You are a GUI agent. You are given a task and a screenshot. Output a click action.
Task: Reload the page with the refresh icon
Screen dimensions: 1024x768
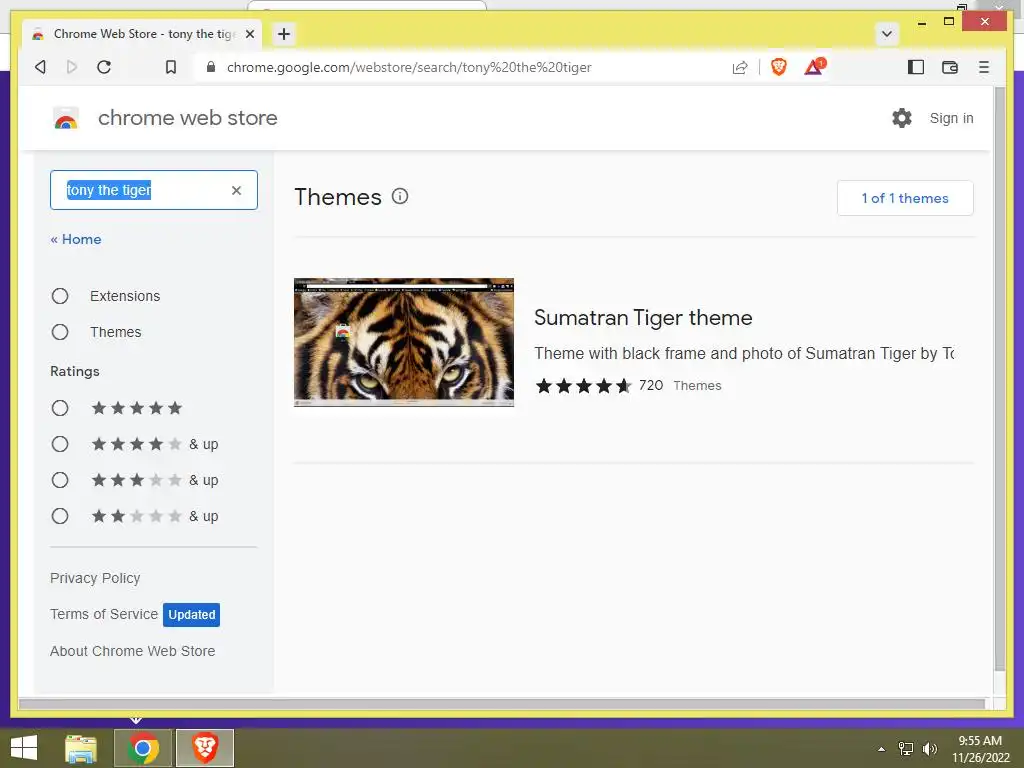[x=104, y=67]
